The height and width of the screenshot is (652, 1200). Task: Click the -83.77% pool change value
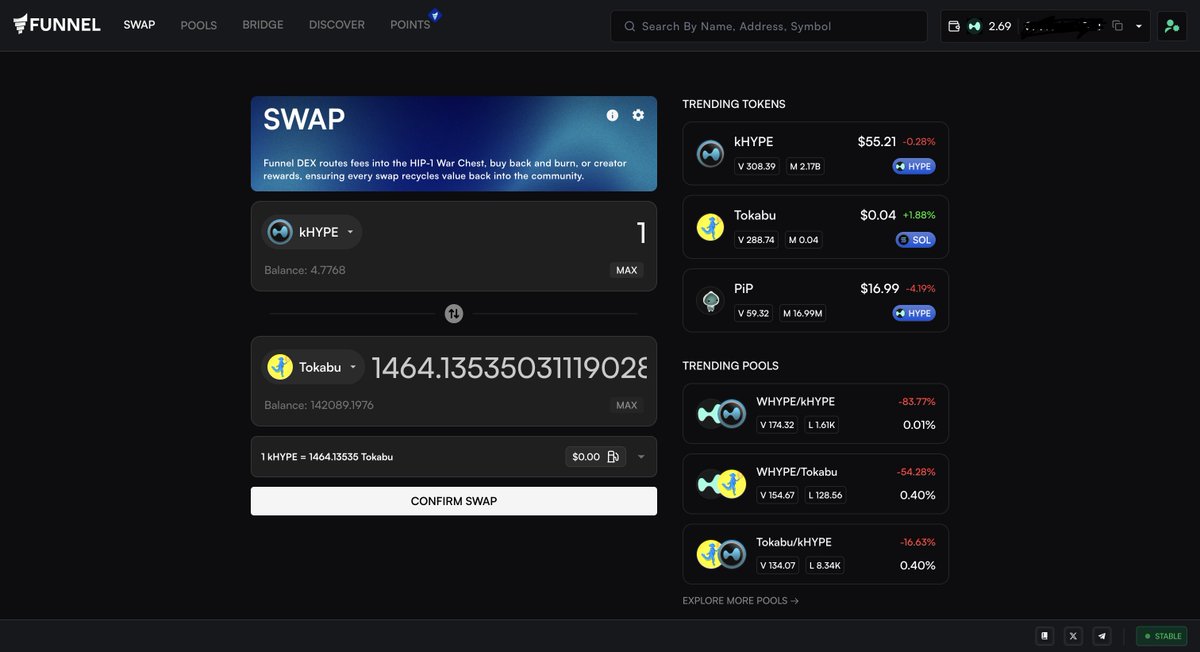[x=917, y=402]
